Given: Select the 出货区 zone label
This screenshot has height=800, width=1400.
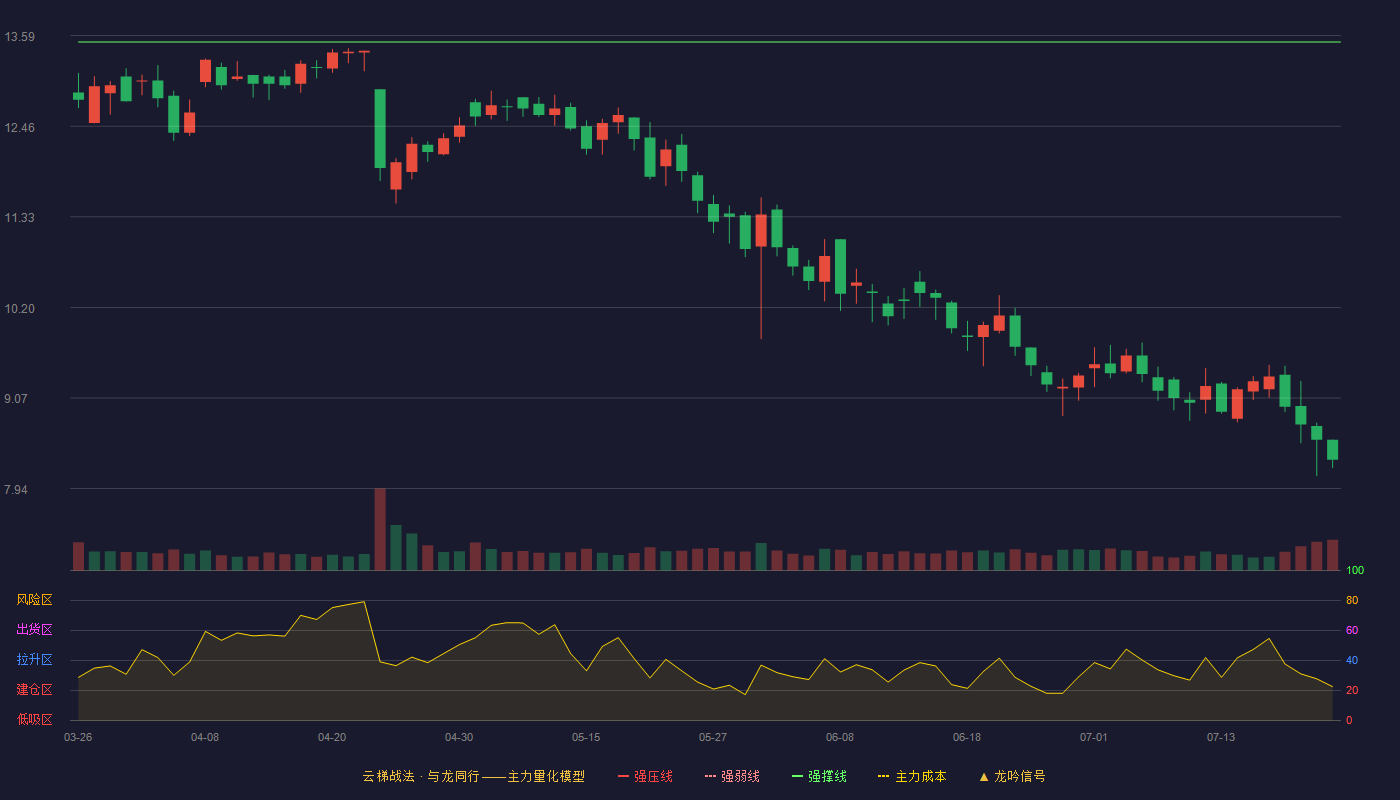Looking at the screenshot, I should tap(35, 630).
